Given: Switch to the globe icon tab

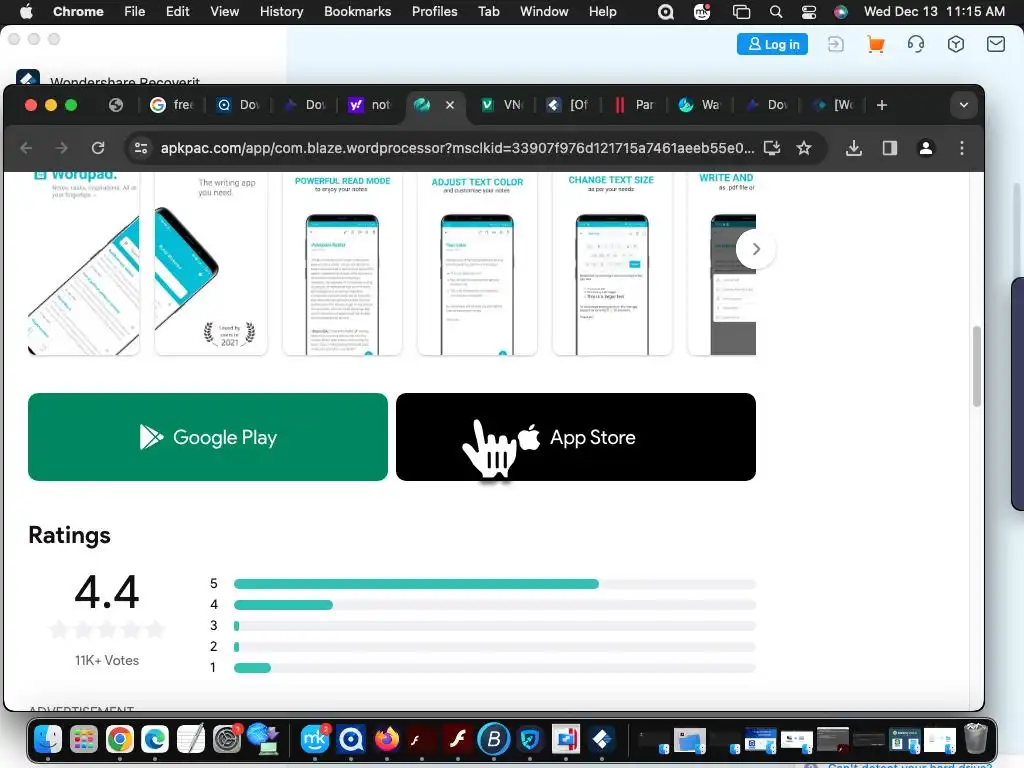Looking at the screenshot, I should (116, 105).
